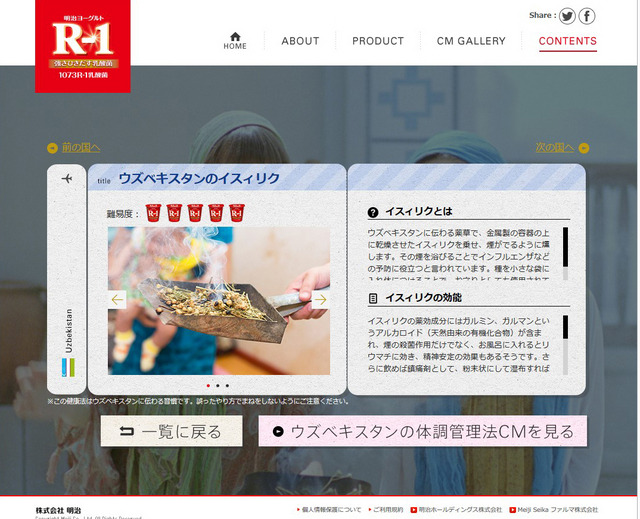
Task: Open the CM GALLERY menu item
Action: tap(471, 41)
